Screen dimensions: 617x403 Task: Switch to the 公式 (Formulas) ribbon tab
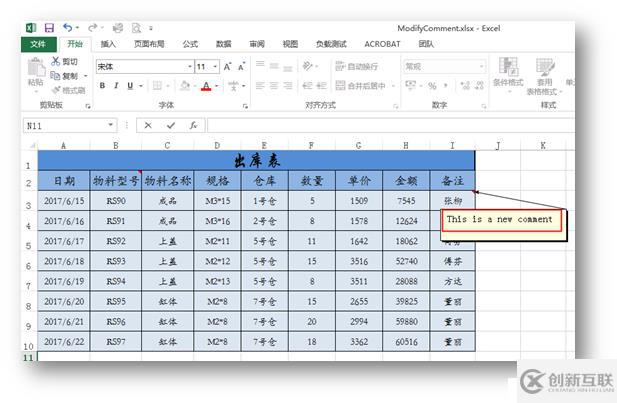190,44
